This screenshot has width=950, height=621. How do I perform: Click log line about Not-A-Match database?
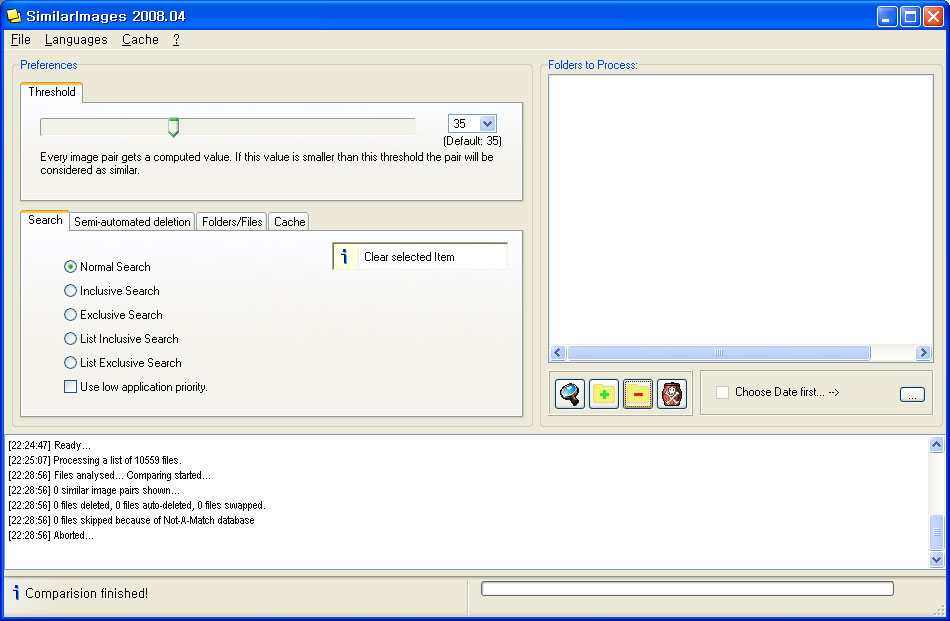pos(131,520)
